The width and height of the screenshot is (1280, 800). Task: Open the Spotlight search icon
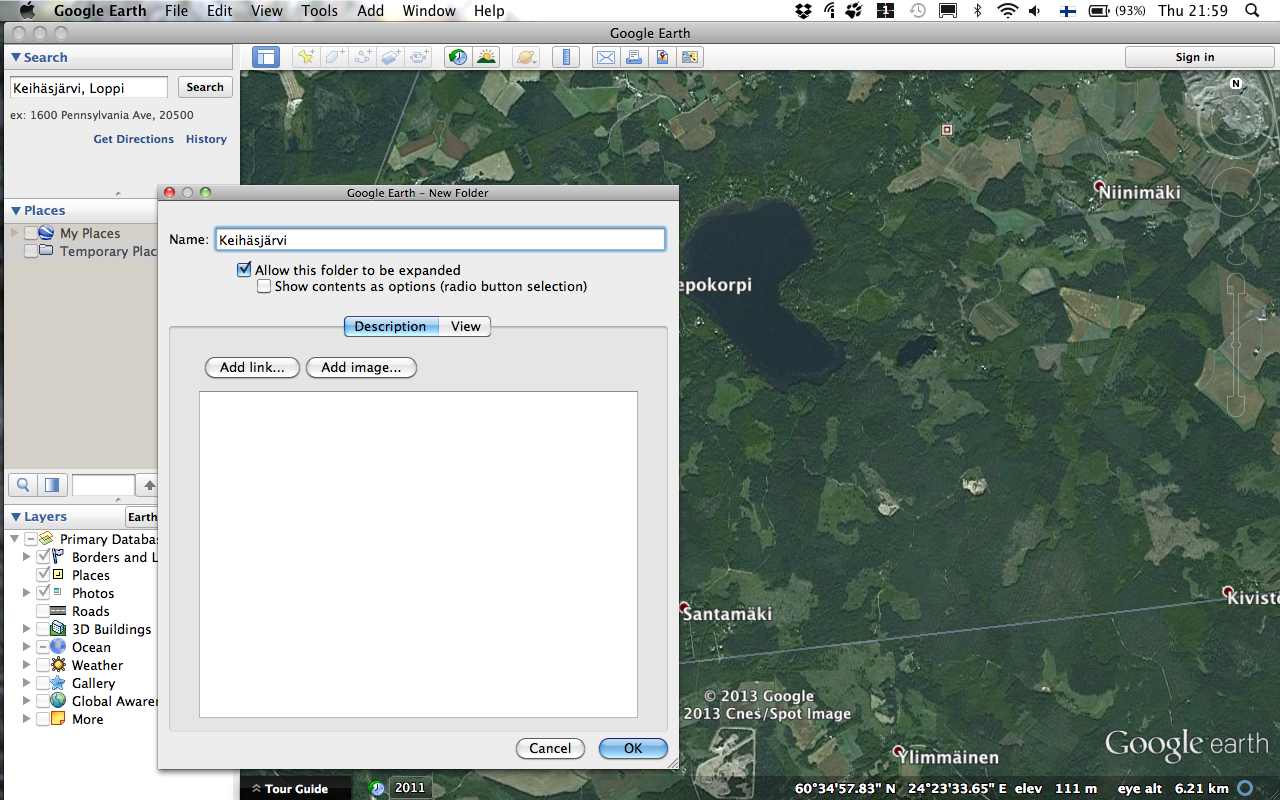tap(1252, 11)
